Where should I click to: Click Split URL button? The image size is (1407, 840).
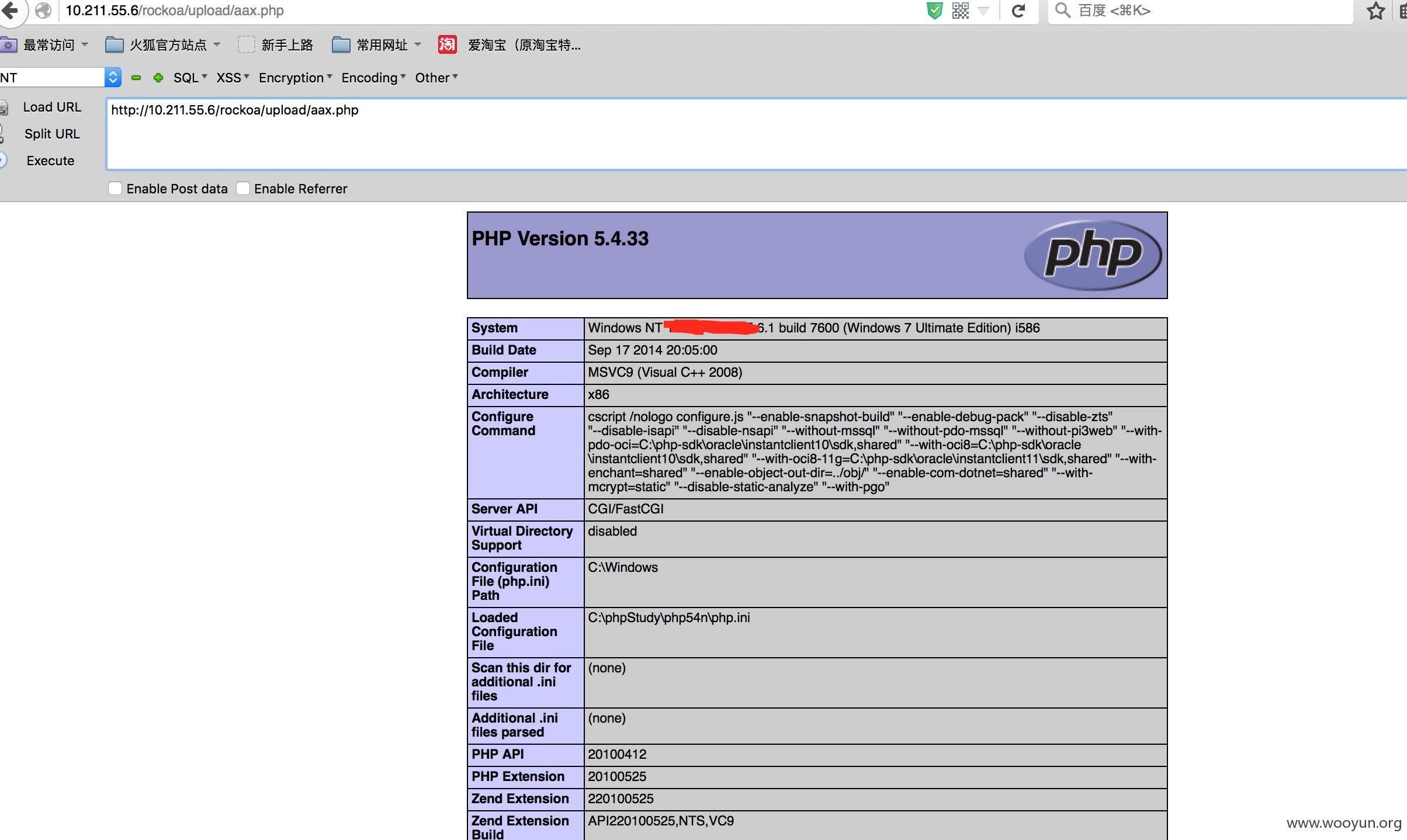pyautogui.click(x=52, y=134)
